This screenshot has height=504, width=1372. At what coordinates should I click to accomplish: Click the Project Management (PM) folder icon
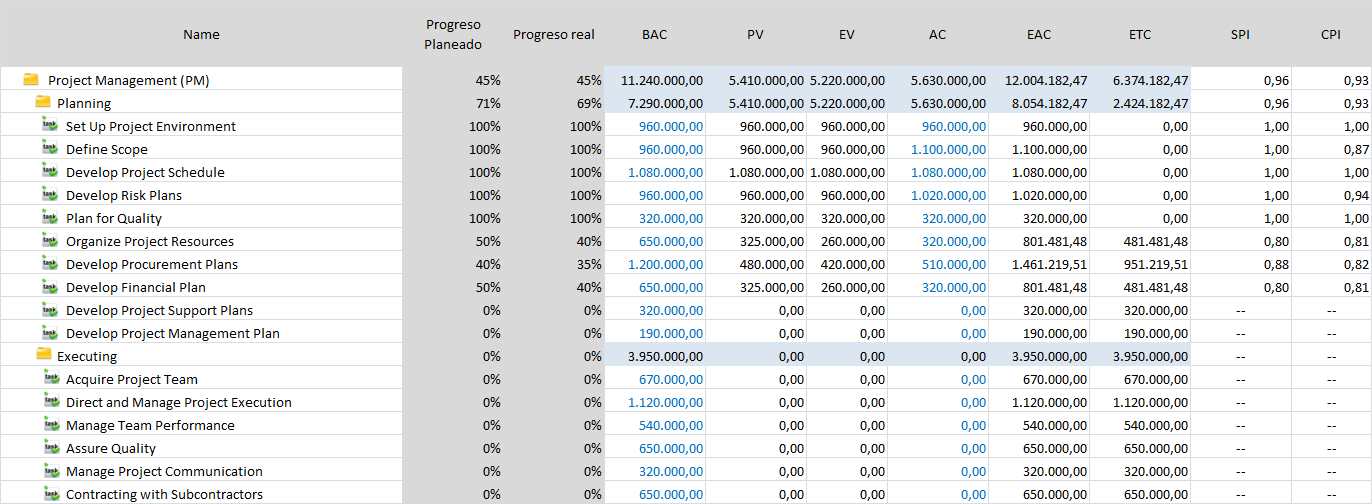(x=30, y=80)
